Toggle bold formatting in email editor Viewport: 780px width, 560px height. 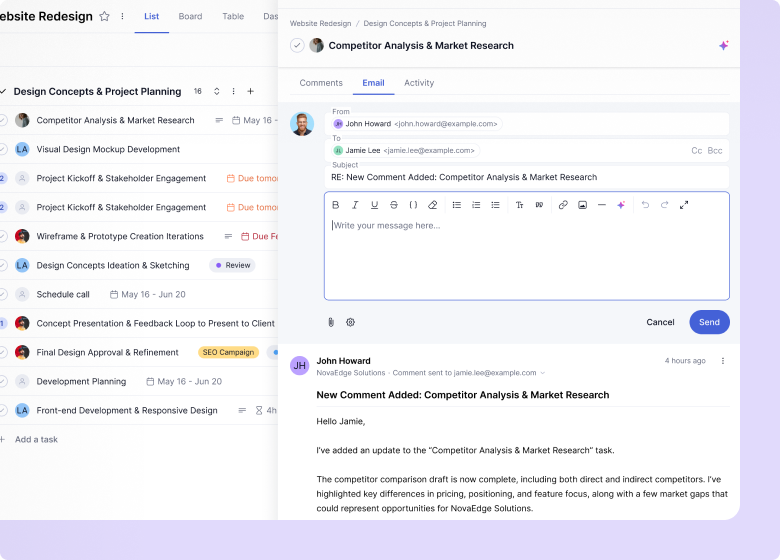pos(335,205)
